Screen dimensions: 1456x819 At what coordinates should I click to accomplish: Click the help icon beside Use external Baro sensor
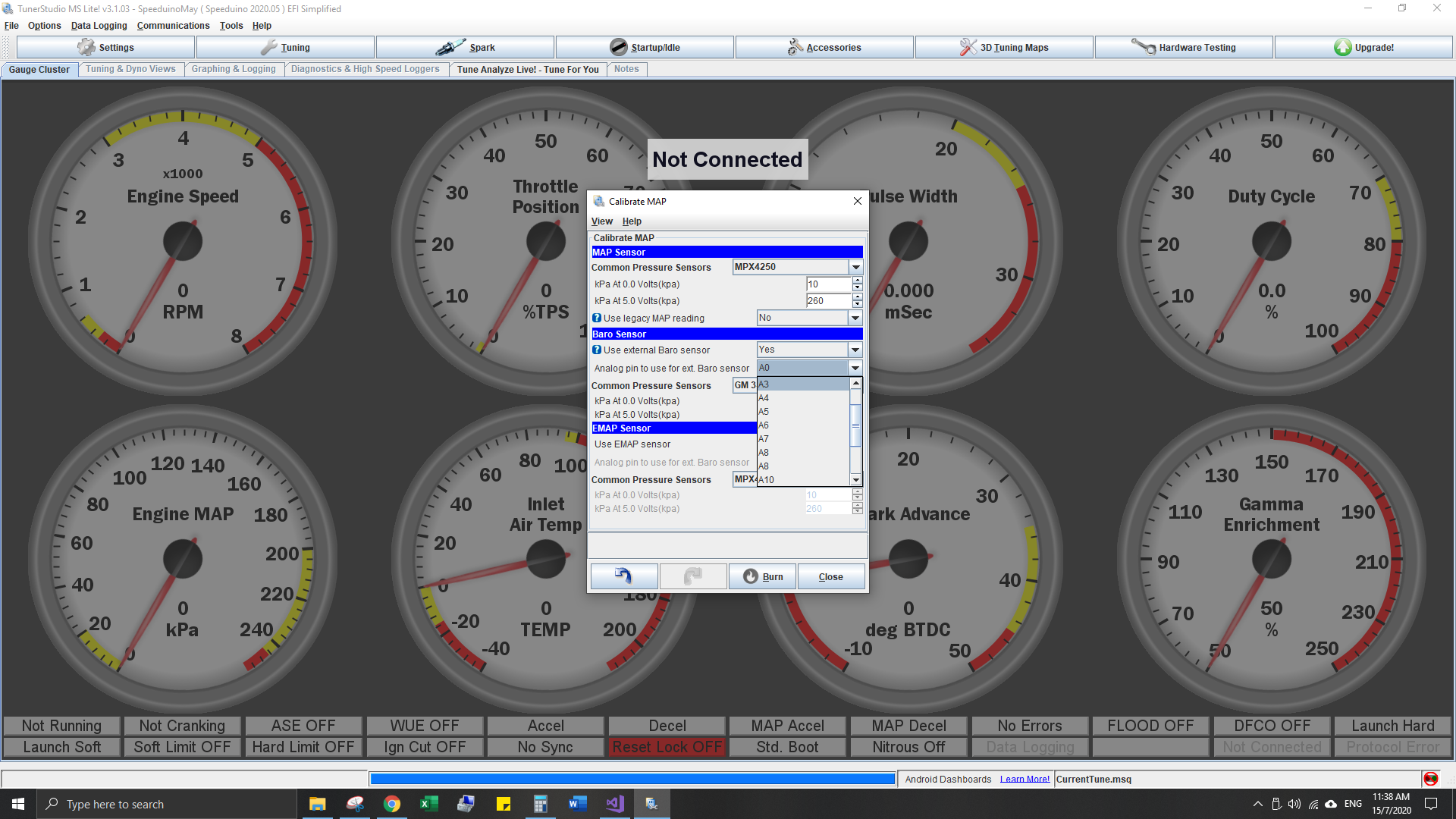point(597,350)
